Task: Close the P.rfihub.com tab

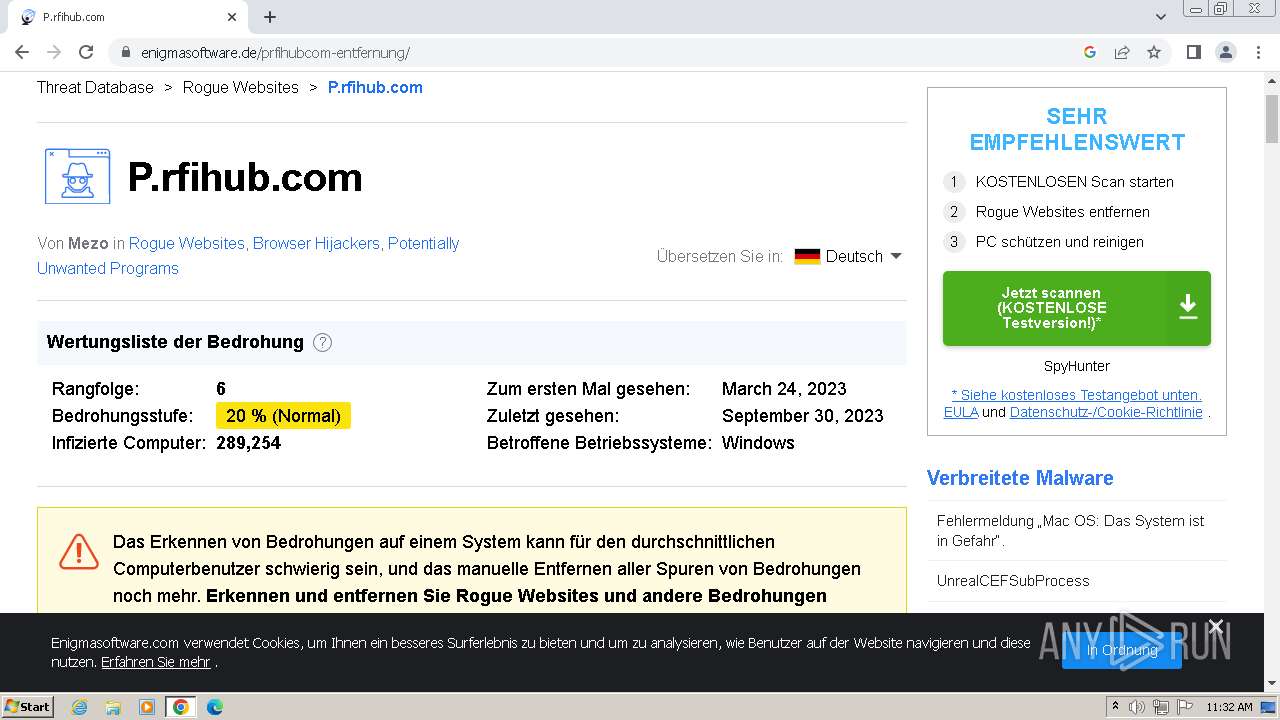Action: [232, 17]
